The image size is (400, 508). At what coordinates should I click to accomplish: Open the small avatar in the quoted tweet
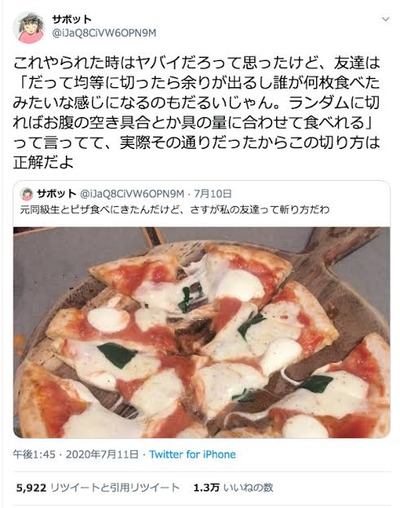coord(27,194)
